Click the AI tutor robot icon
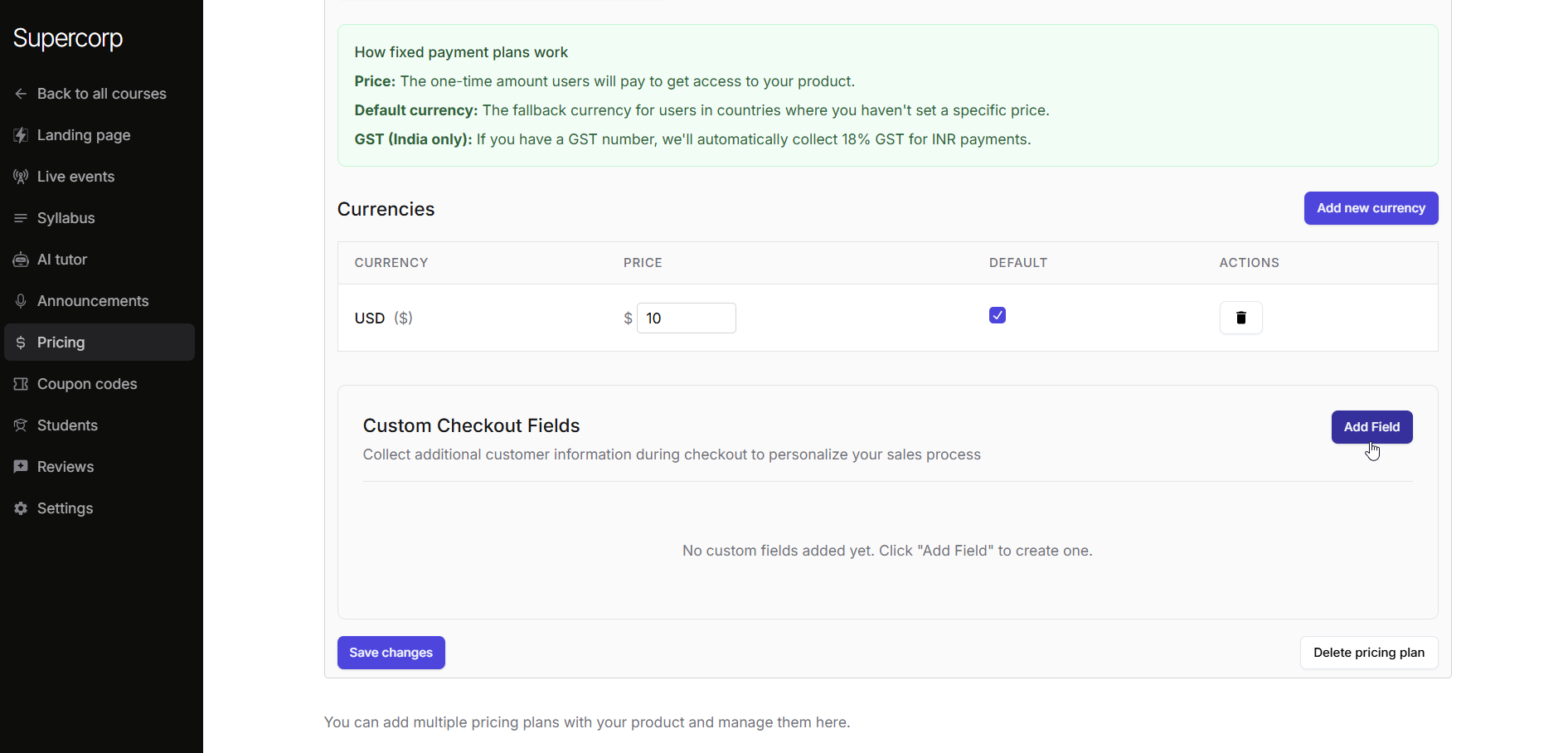This screenshot has width=1568, height=753. pyautogui.click(x=21, y=260)
